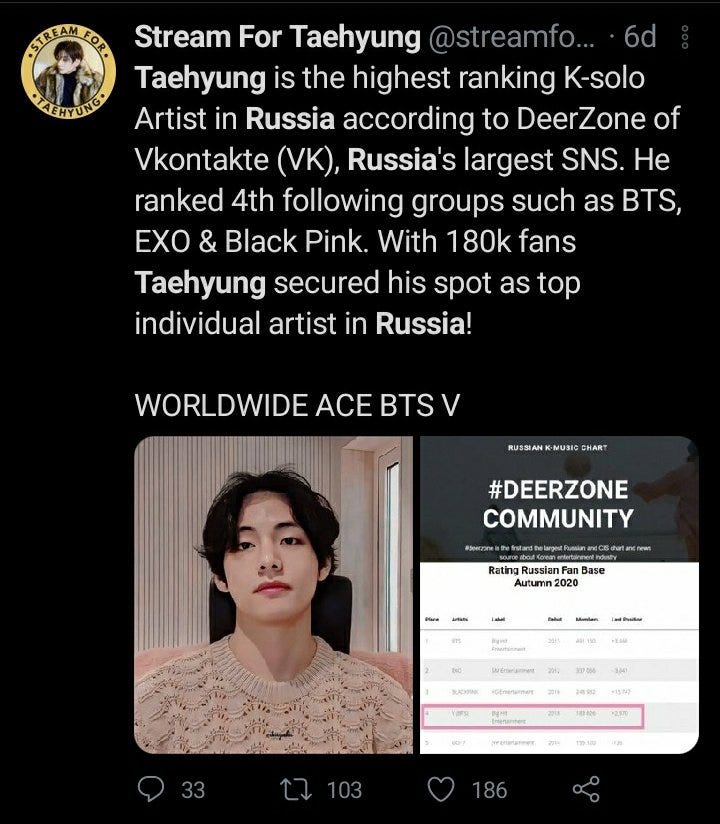Click the Stream For Taehyung display name
The height and width of the screenshot is (824, 720).
tap(277, 37)
